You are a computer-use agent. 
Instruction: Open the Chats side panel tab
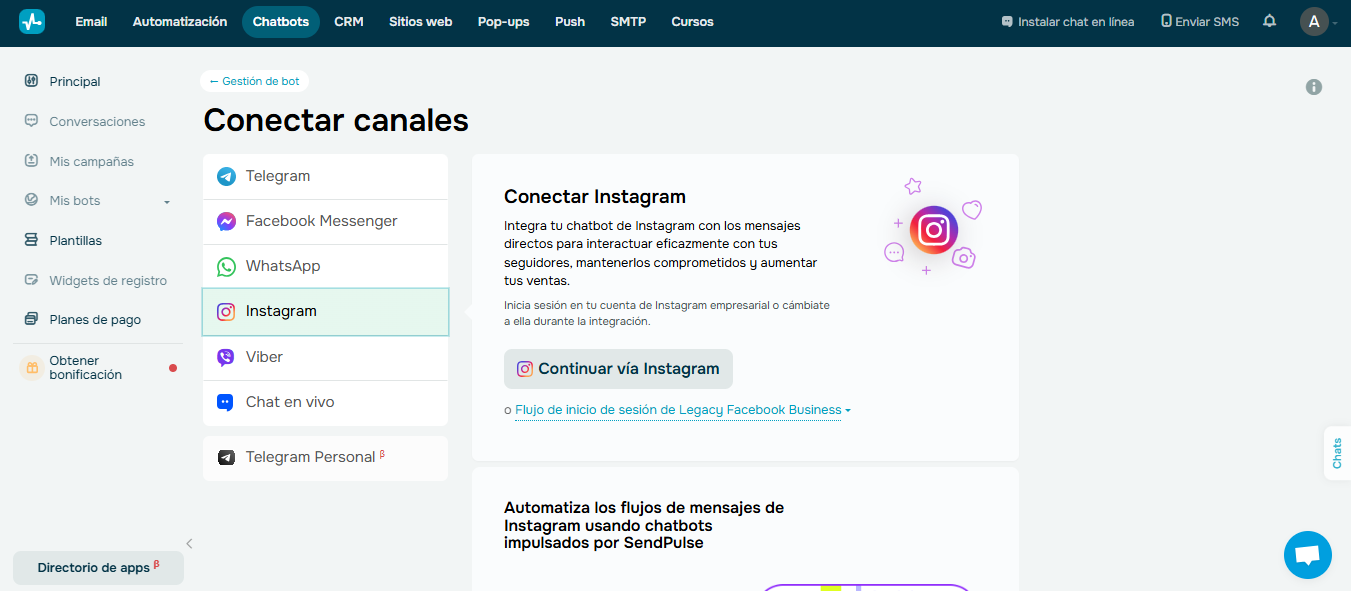click(1337, 453)
